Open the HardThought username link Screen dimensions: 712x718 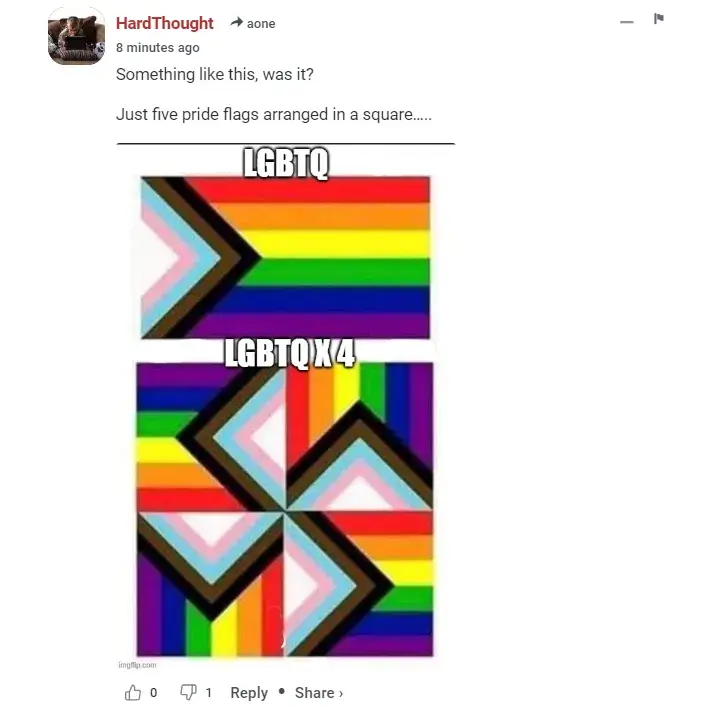pos(164,23)
